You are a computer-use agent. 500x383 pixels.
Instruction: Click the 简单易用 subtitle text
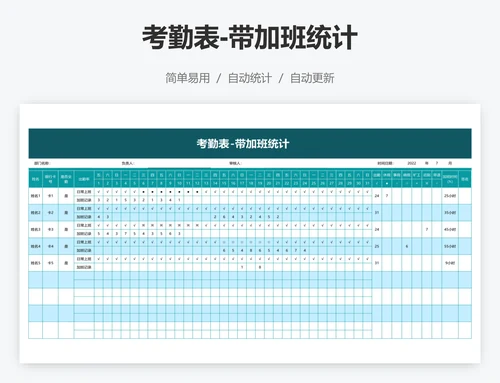[x=188, y=78]
